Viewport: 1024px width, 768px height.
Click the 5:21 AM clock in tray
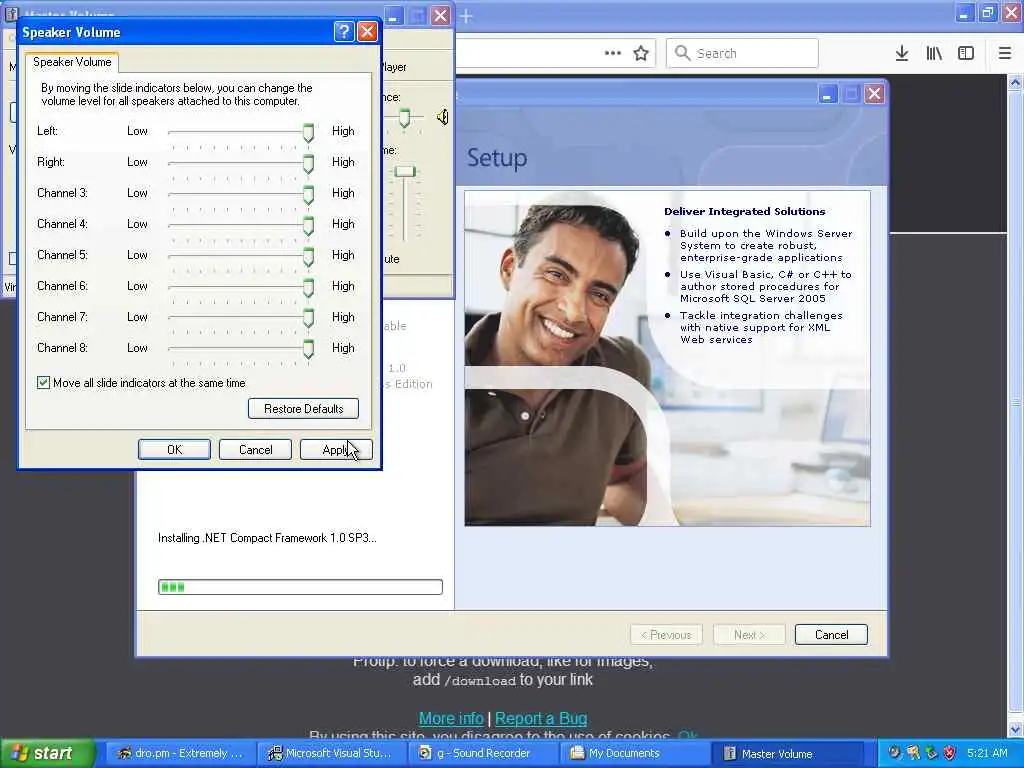(987, 753)
